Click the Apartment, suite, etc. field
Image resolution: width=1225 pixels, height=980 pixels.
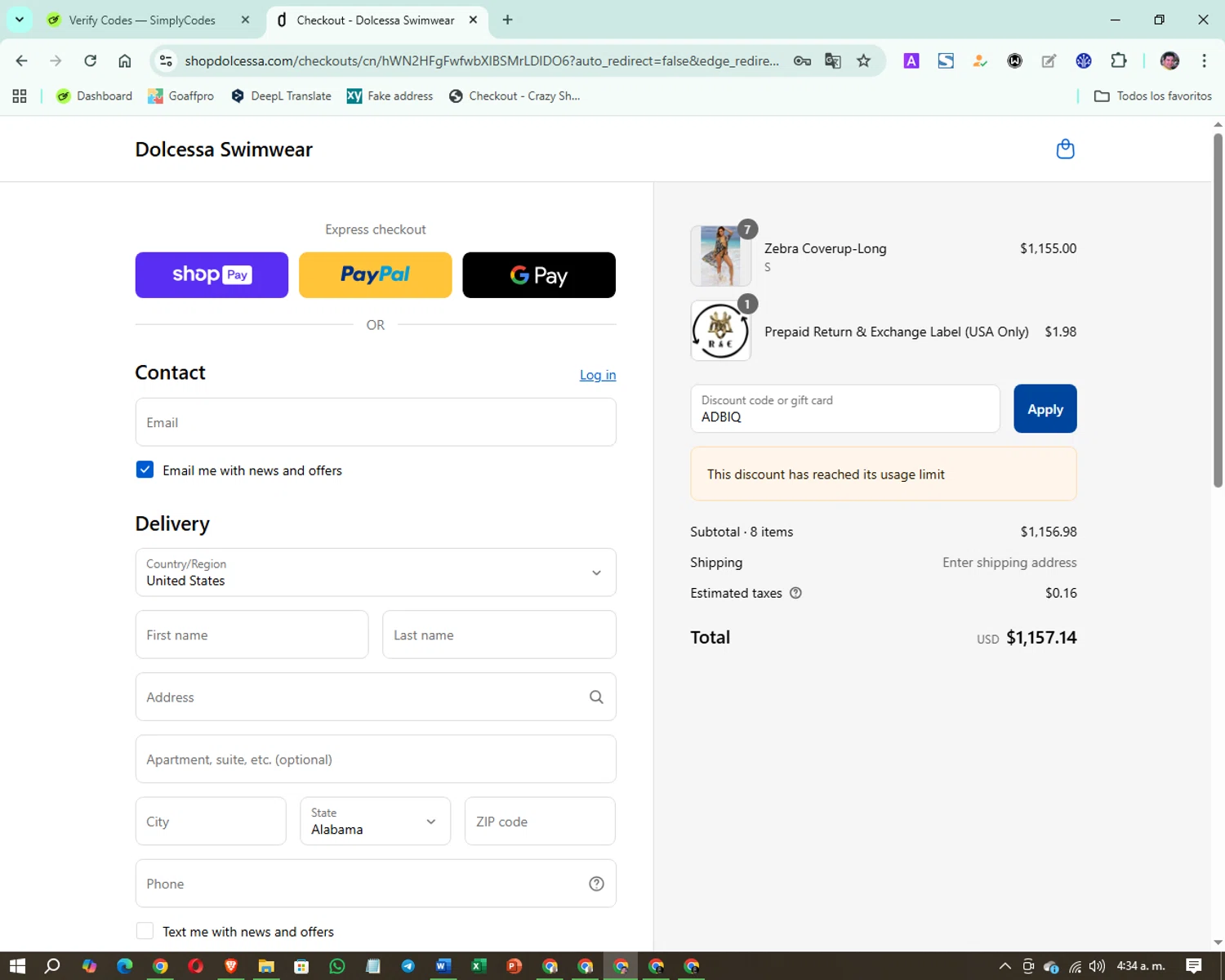click(x=376, y=759)
